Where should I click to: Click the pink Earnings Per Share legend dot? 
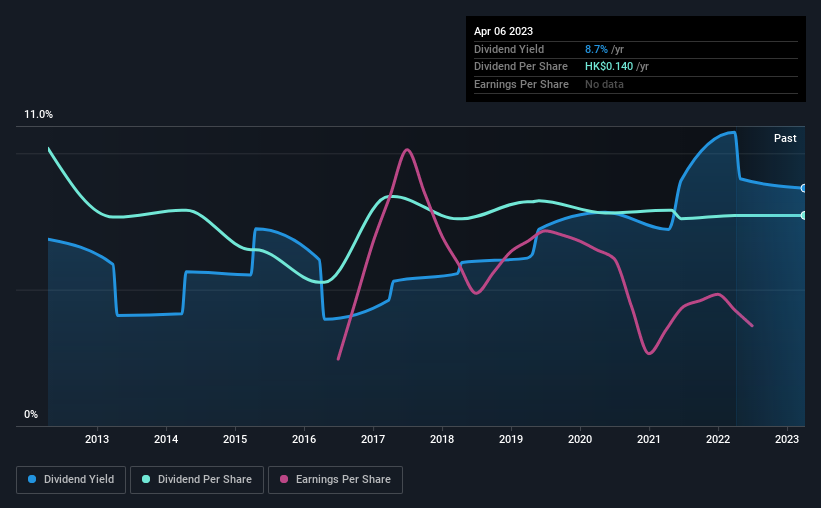coord(284,479)
